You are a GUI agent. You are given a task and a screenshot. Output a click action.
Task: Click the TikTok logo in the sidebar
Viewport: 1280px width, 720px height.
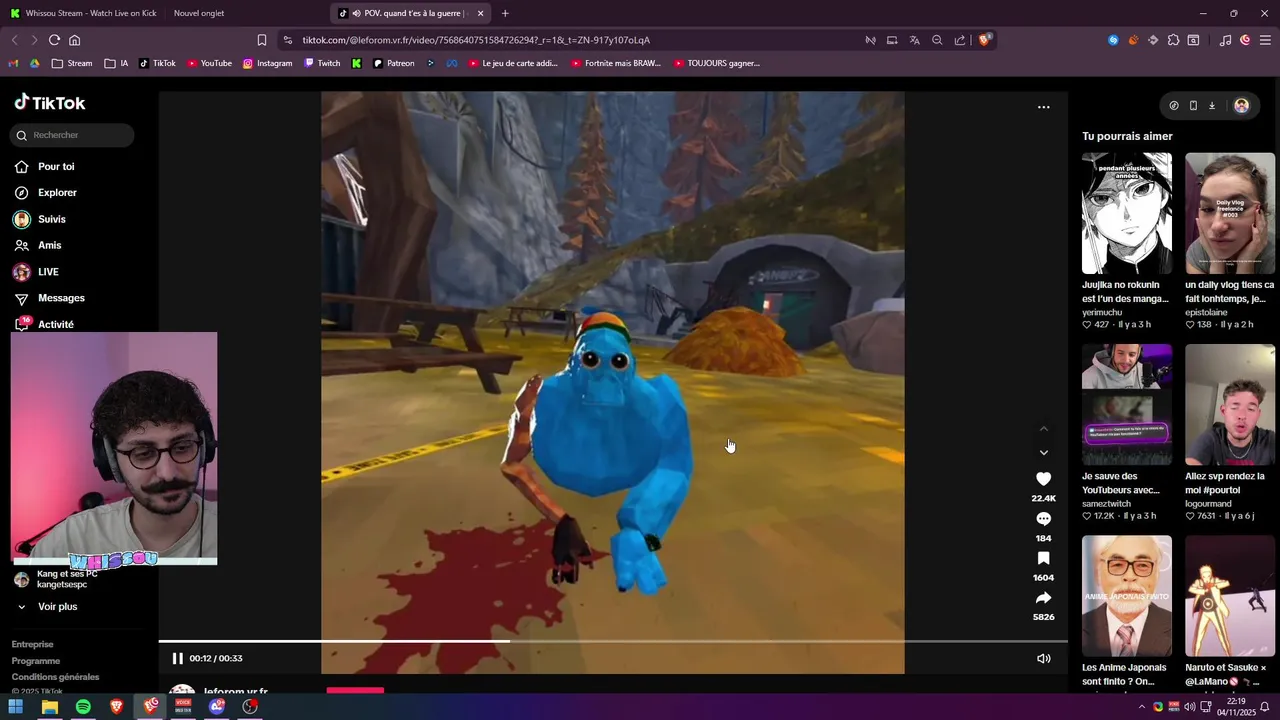point(50,103)
